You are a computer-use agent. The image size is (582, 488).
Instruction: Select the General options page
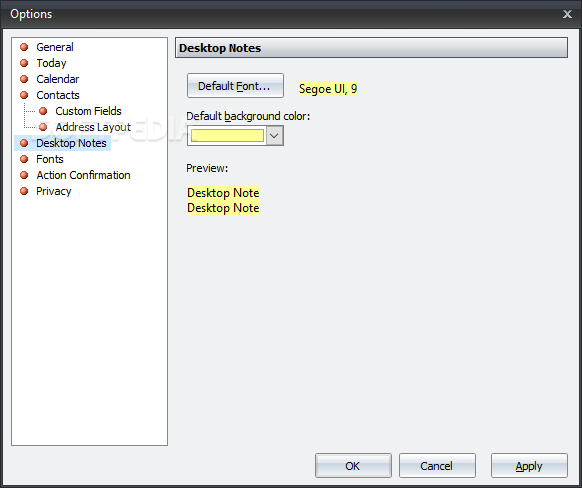click(55, 47)
